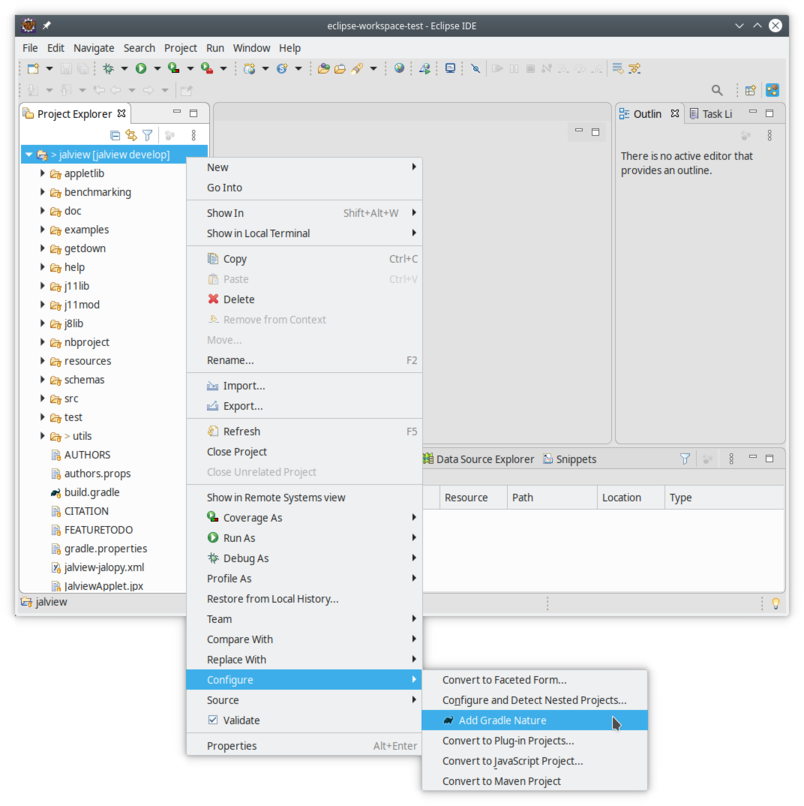
Task: Expand the src folder
Action: 42,398
